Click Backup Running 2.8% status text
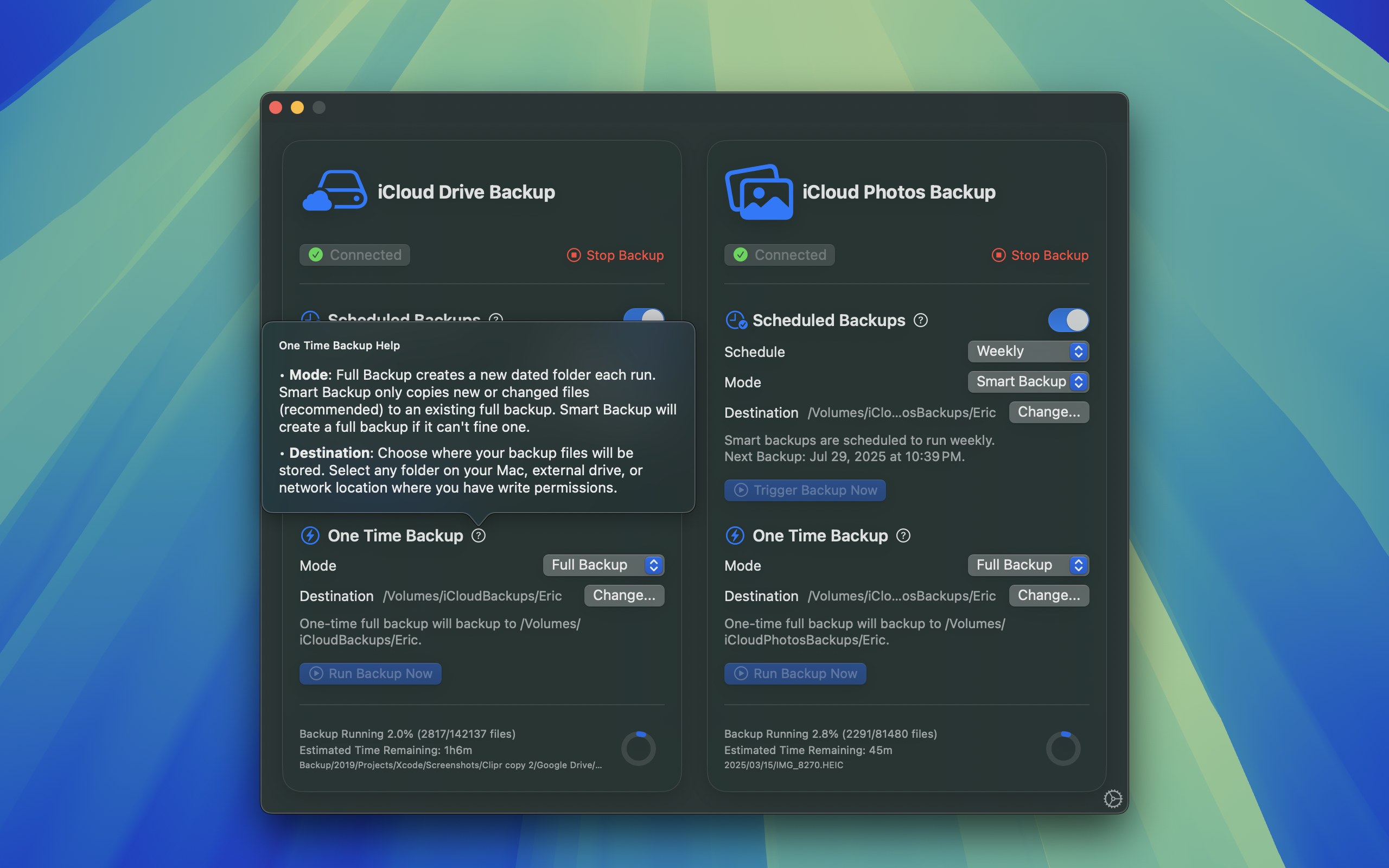This screenshot has width=1389, height=868. [831, 733]
